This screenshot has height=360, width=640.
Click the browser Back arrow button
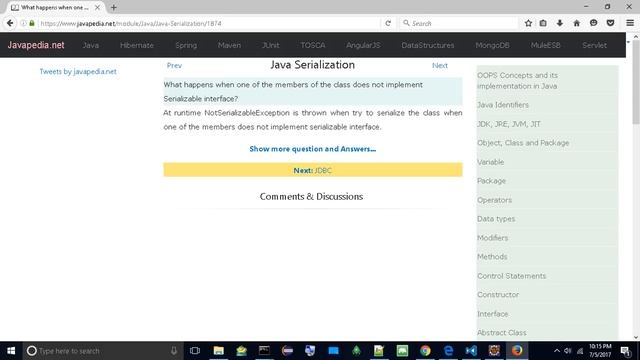pyautogui.click(x=10, y=23)
